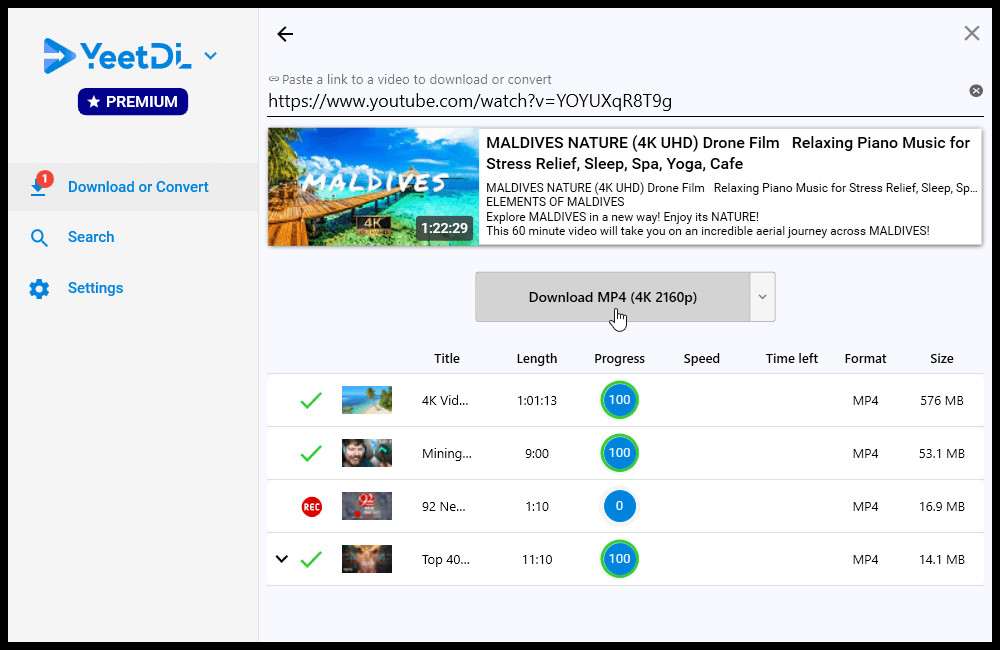Expand the Top 40... row chevron
Image resolution: width=1000 pixels, height=650 pixels.
[281, 559]
